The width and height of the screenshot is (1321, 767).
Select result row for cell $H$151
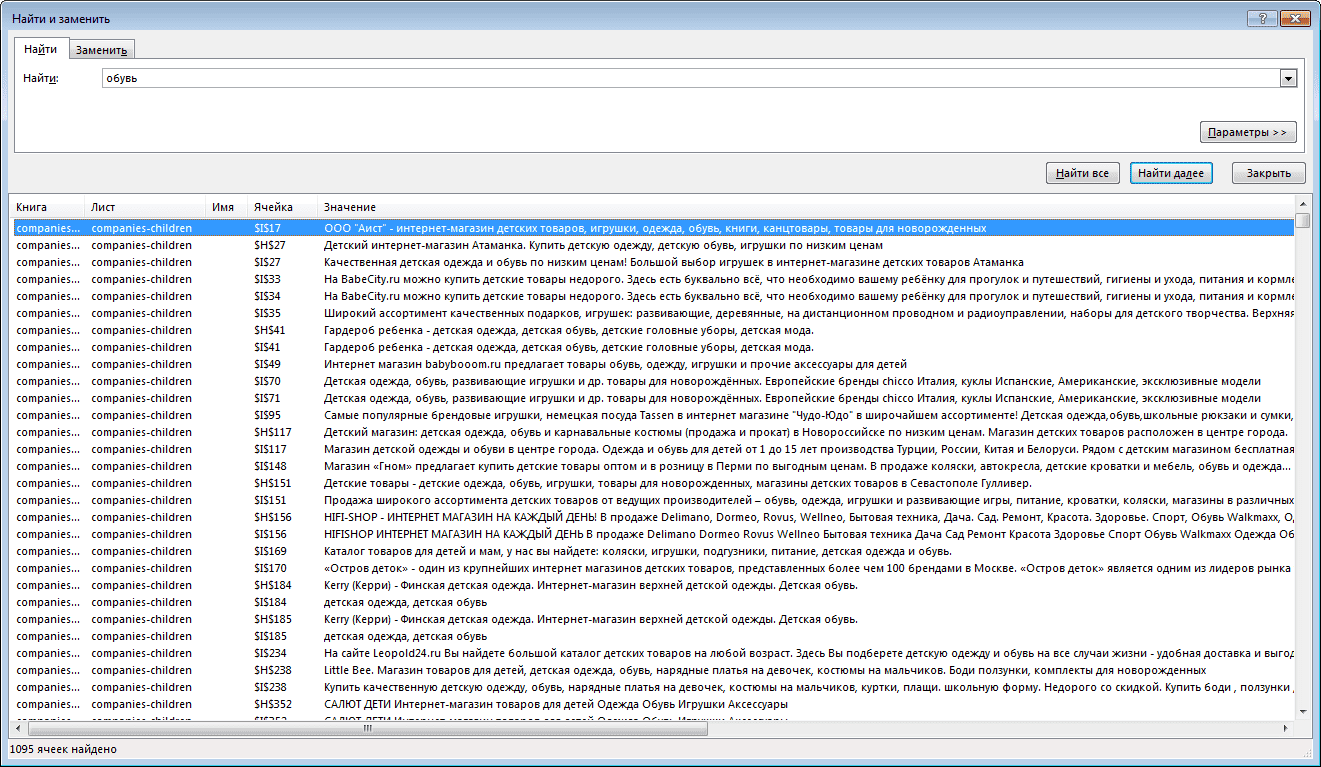coord(652,483)
